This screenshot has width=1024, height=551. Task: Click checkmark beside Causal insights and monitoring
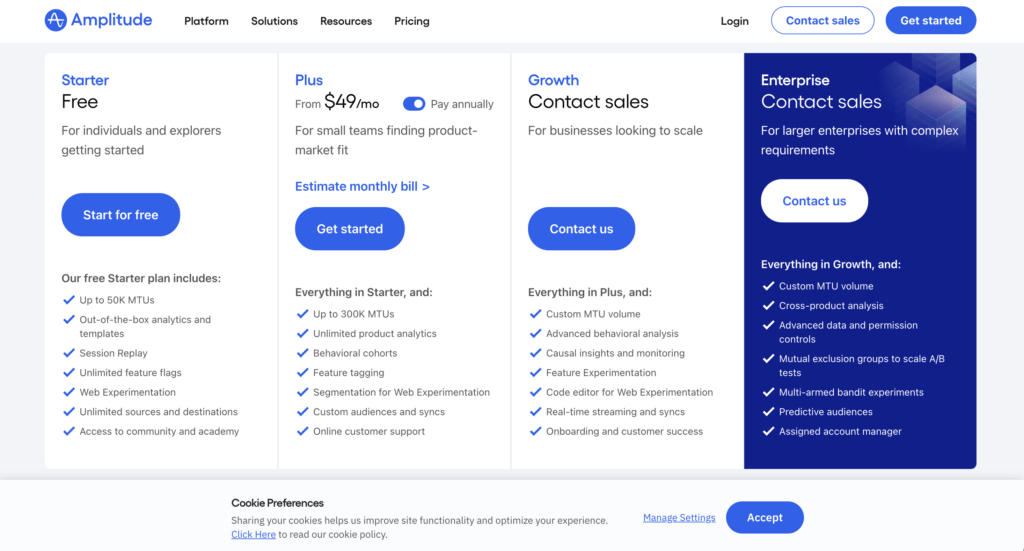tap(536, 353)
